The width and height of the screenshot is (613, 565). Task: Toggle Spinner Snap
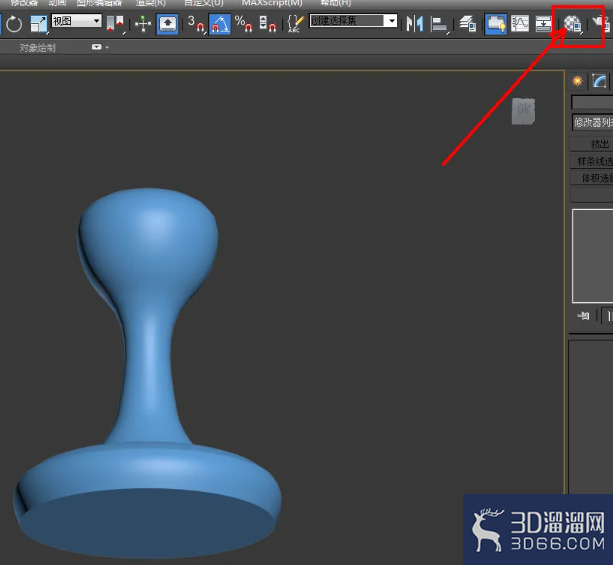tap(267, 24)
